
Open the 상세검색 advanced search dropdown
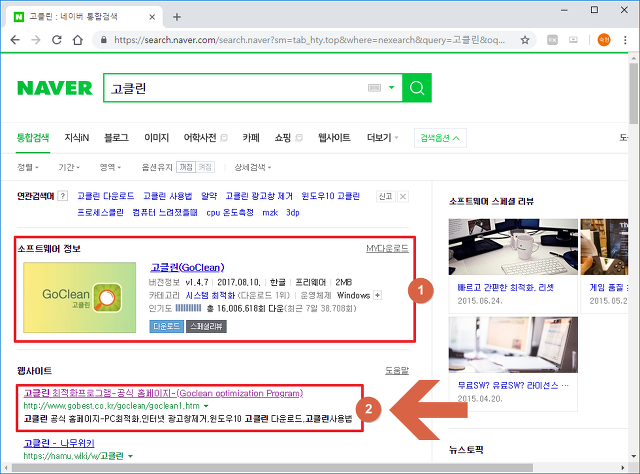pyautogui.click(x=253, y=167)
